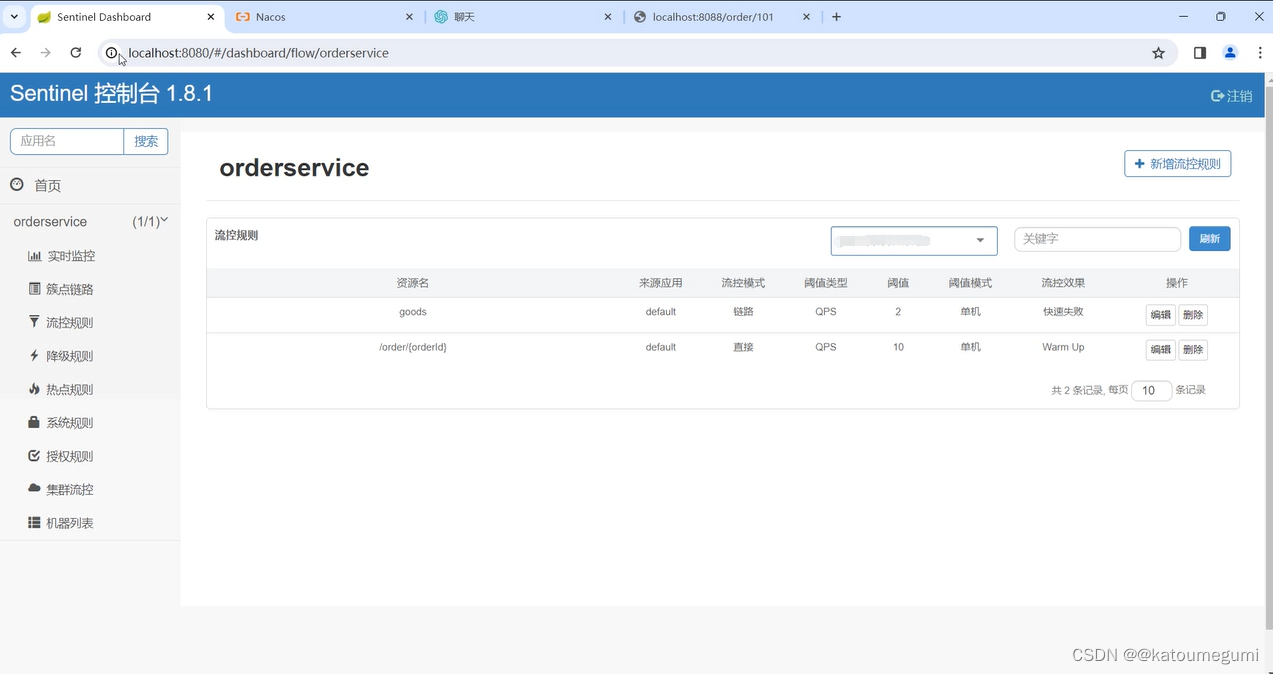Click the goods resource name cell
1273x674 pixels.
click(x=413, y=312)
